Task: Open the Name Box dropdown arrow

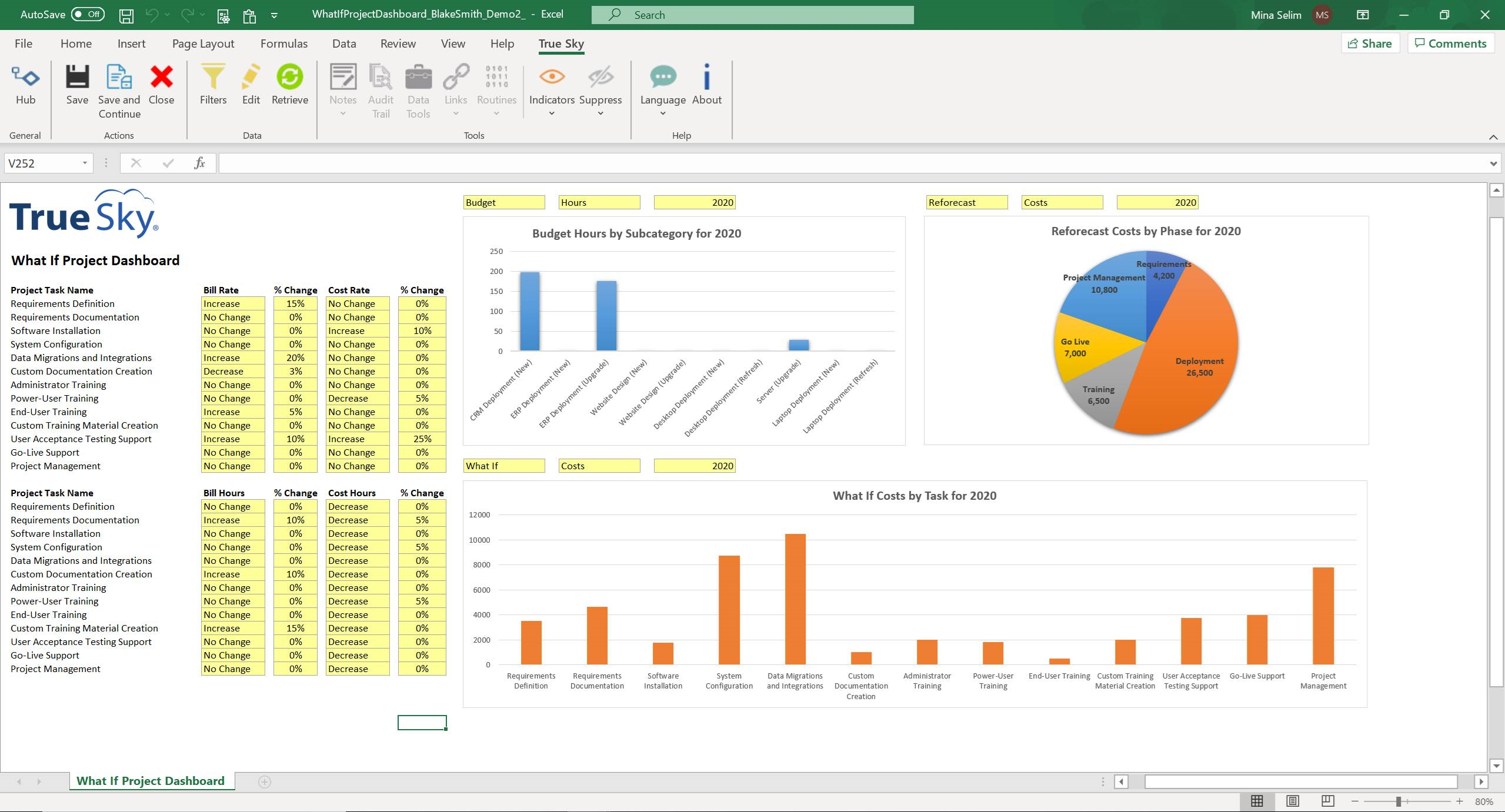Action: pyautogui.click(x=85, y=163)
